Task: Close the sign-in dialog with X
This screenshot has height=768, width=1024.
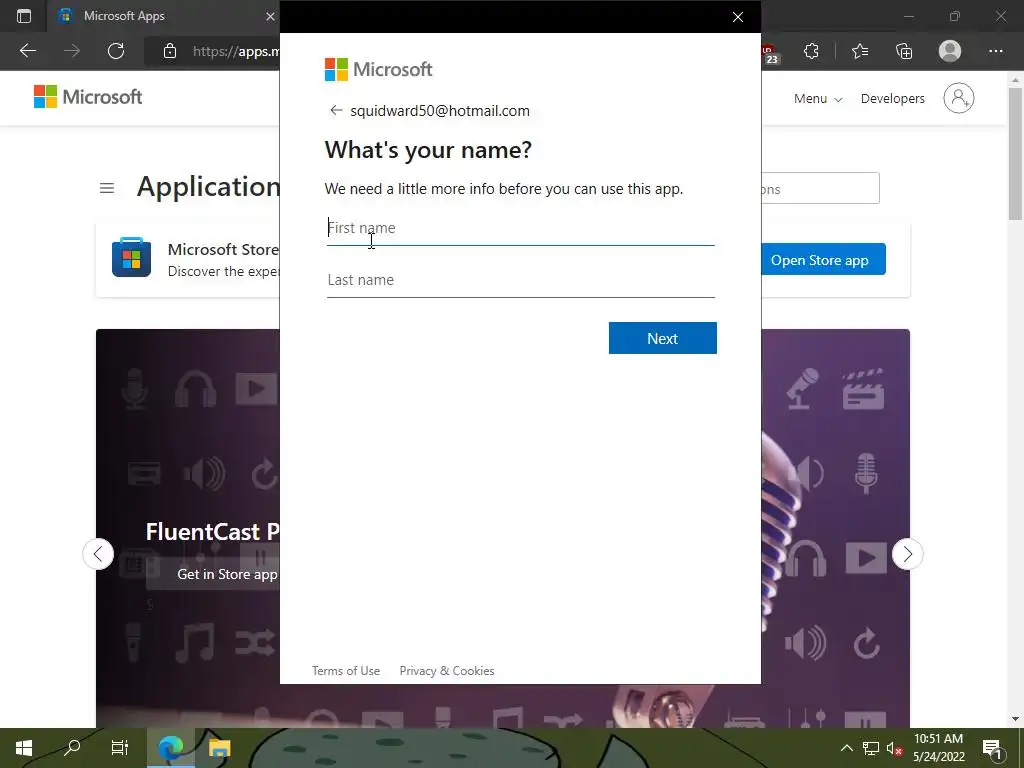Action: [738, 17]
